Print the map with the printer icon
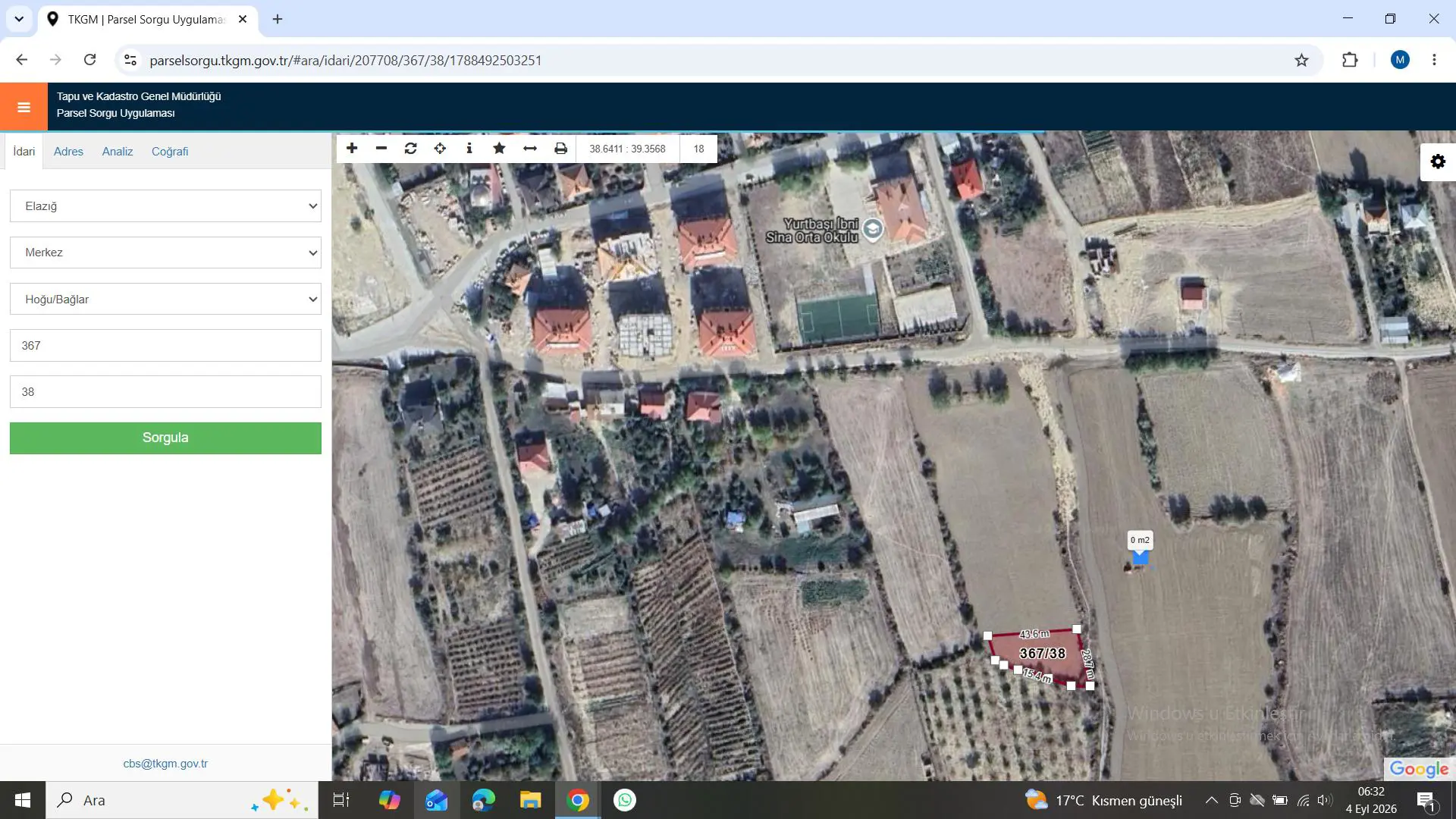This screenshot has height=819, width=1456. tap(560, 149)
